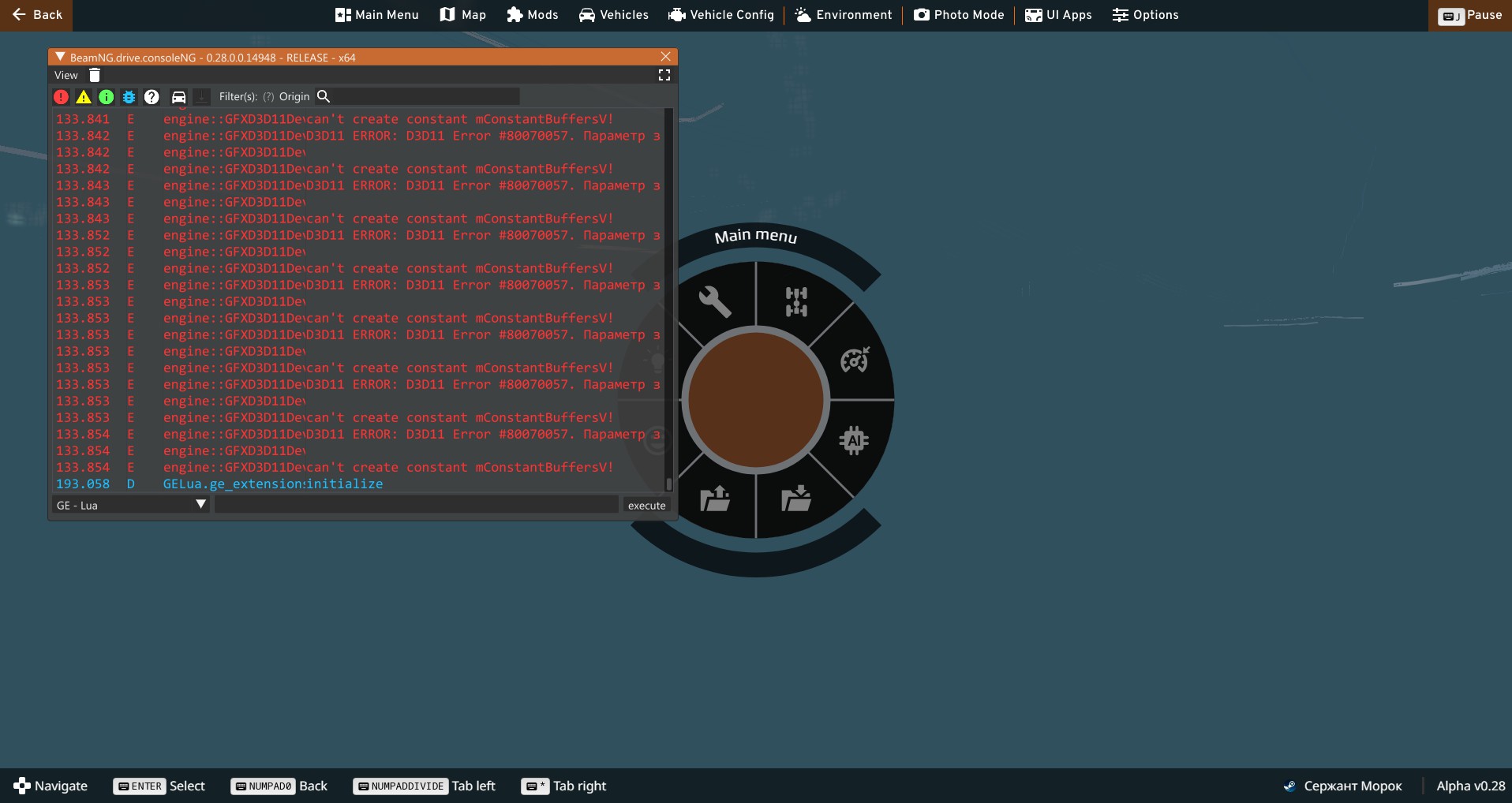Select the GELua.ge_extension initialize log line
The width and height of the screenshot is (1512, 803).
click(359, 484)
